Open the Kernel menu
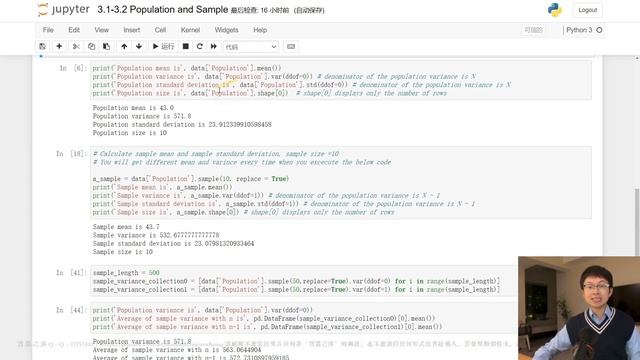 [x=190, y=30]
